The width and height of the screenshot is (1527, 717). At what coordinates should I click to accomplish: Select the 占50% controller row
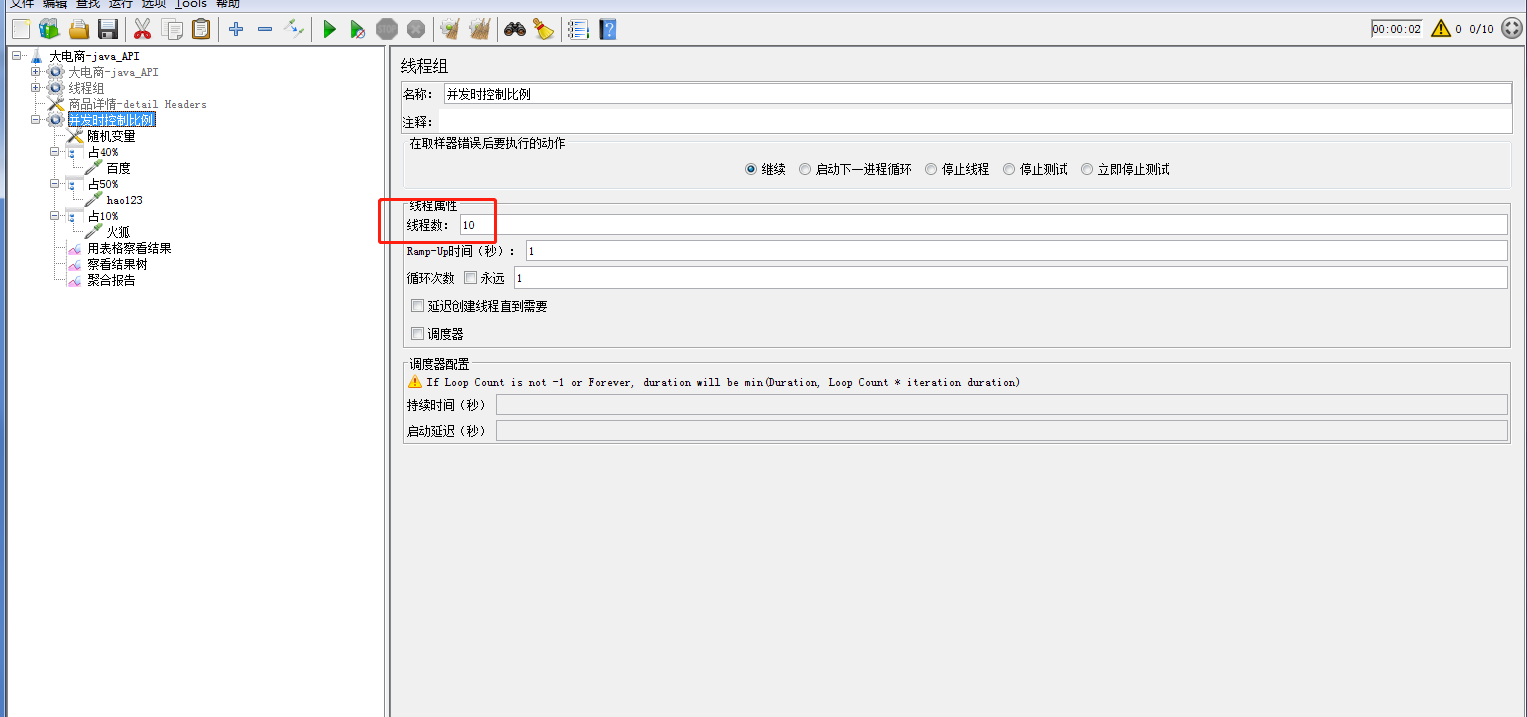102,184
